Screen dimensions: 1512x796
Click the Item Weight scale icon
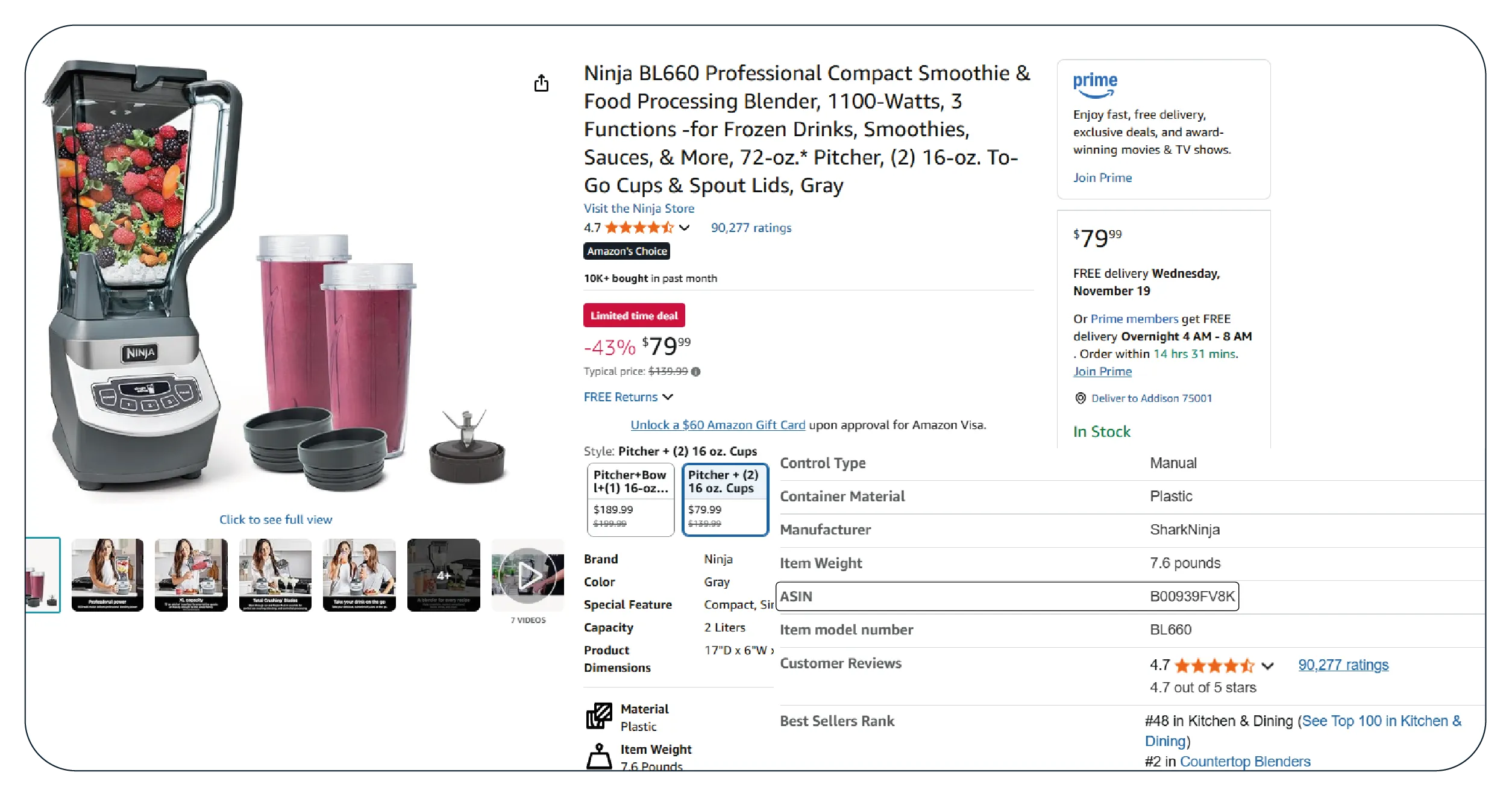click(x=599, y=756)
